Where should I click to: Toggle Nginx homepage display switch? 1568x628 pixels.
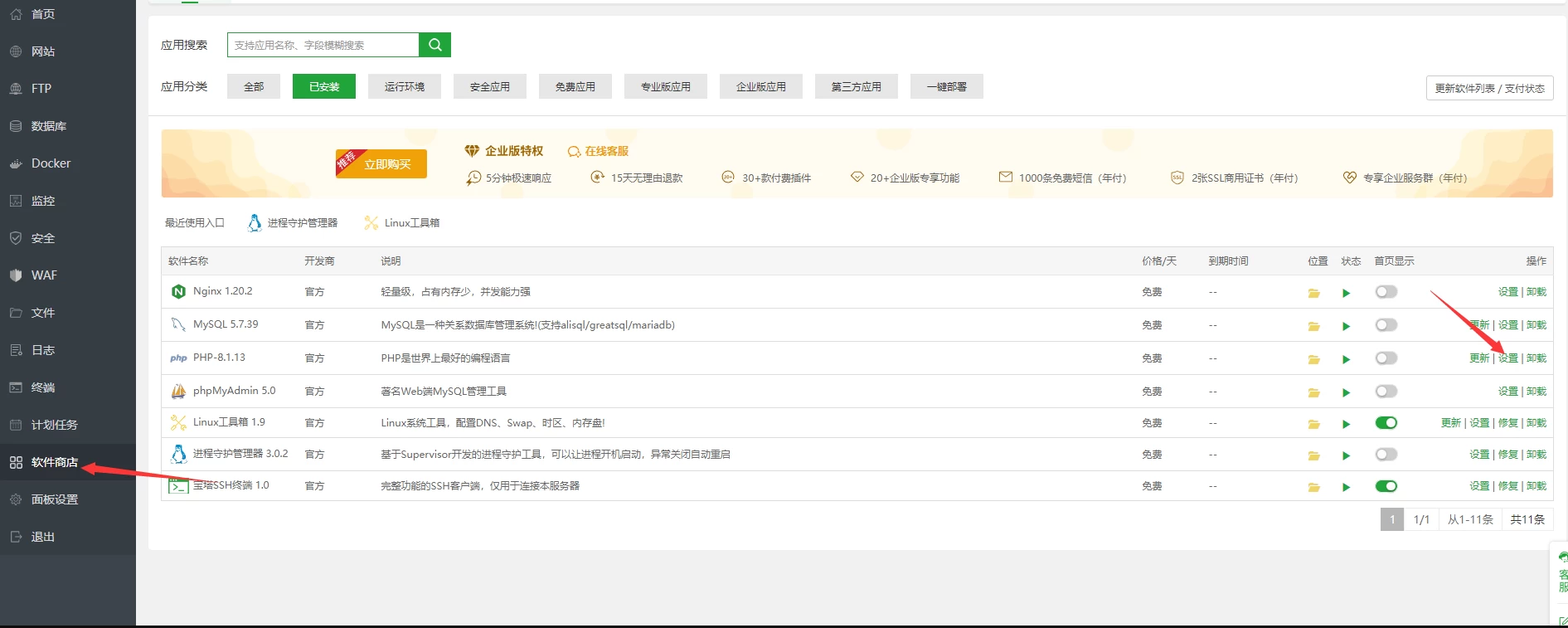(1386, 291)
